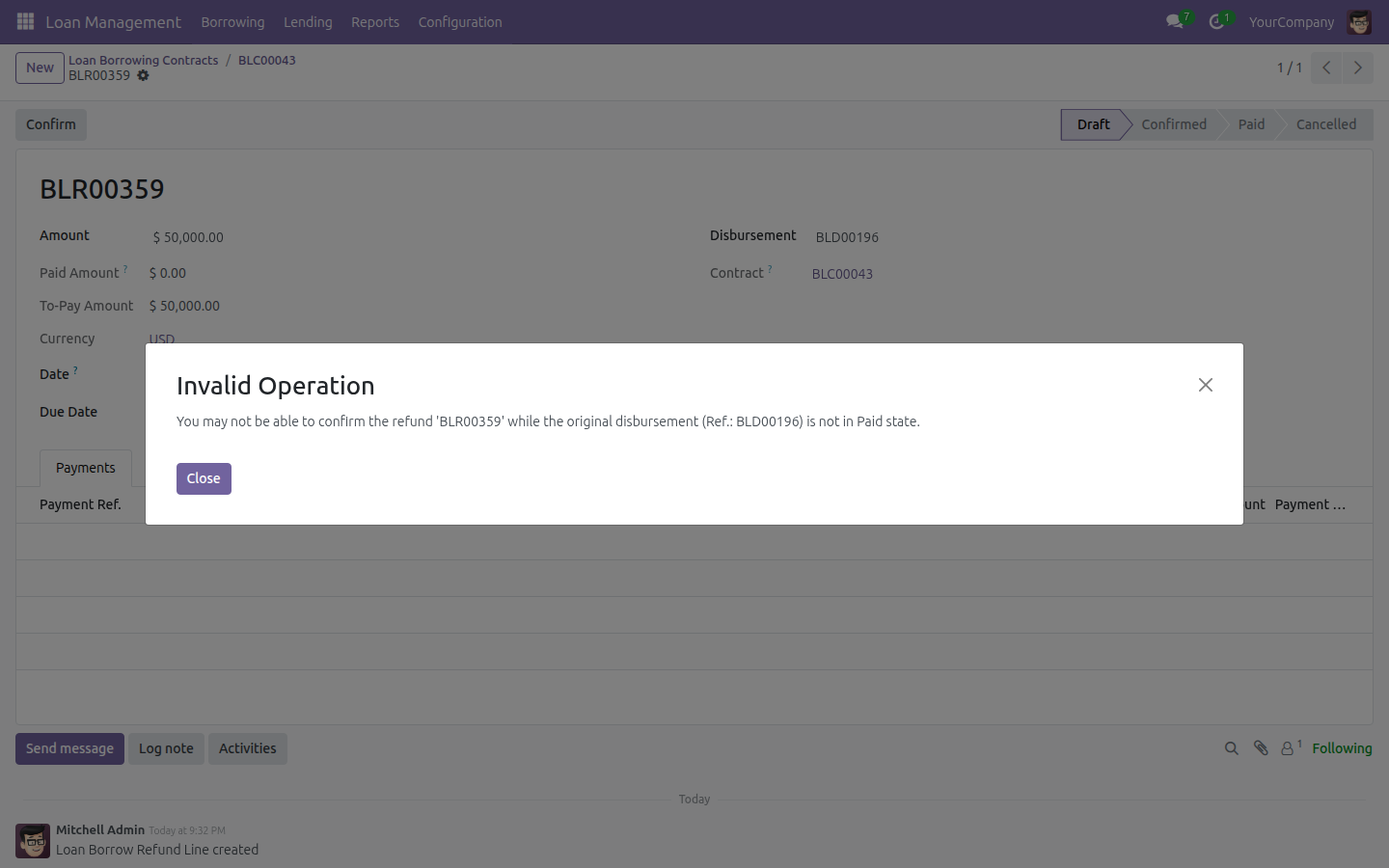The image size is (1389, 868).
Task: Click the Mitchell Admin user avatar
Action: [x=1359, y=21]
